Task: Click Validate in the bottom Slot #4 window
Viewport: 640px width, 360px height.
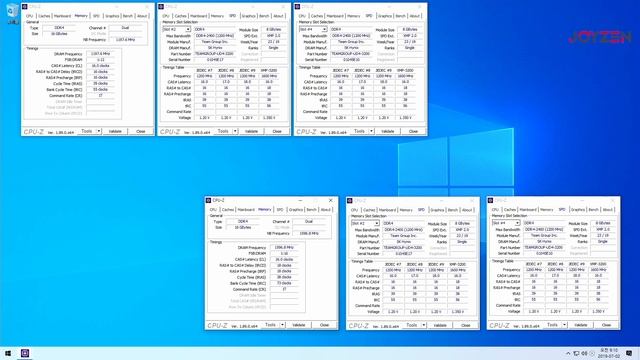Action: coord(581,325)
